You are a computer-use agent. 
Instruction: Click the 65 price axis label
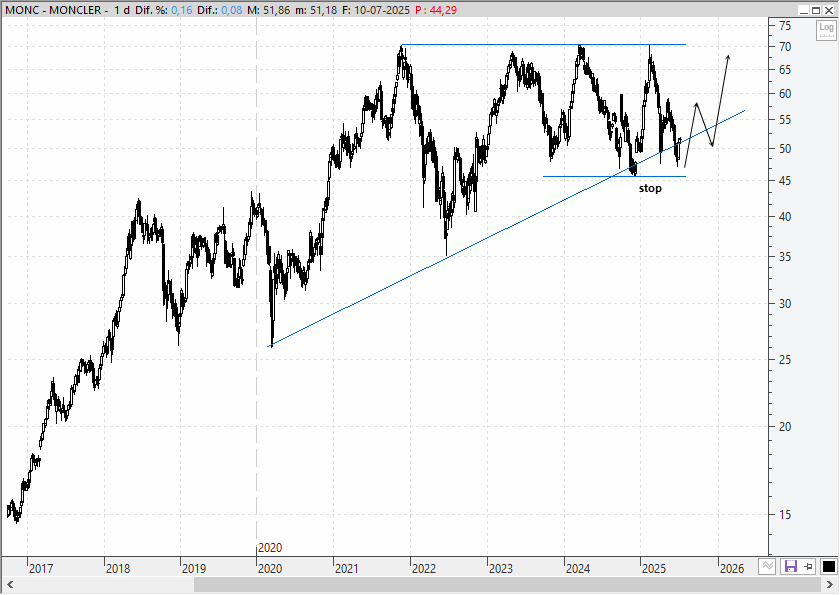tap(785, 70)
